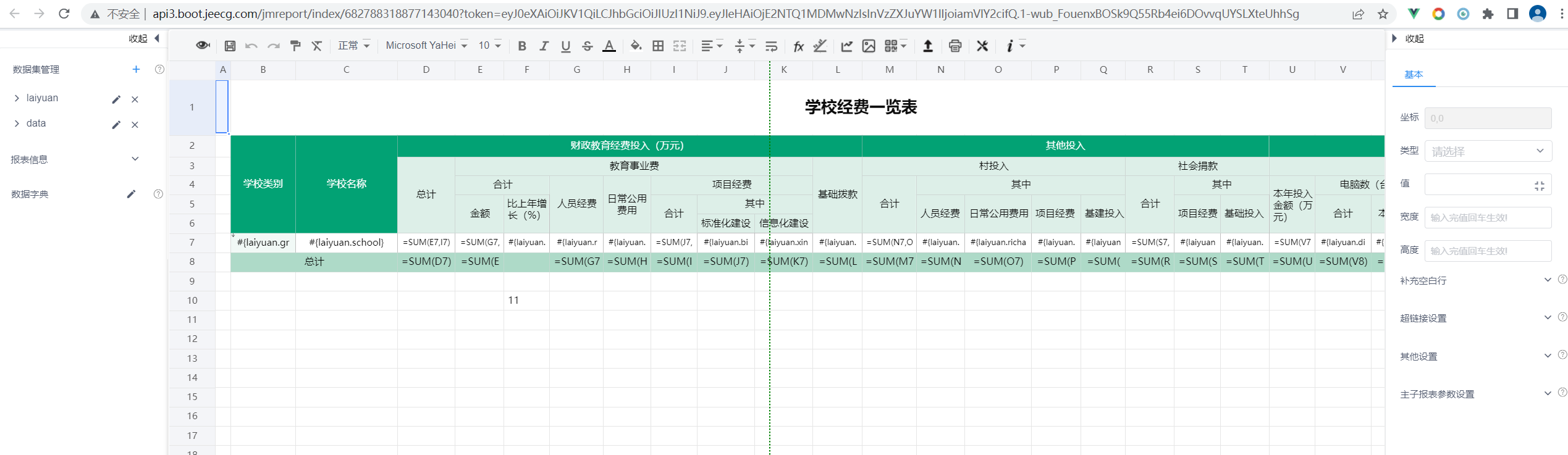This screenshot has height=455, width=1568.
Task: Click the diagonal slash header tool icon
Action: 820,46
